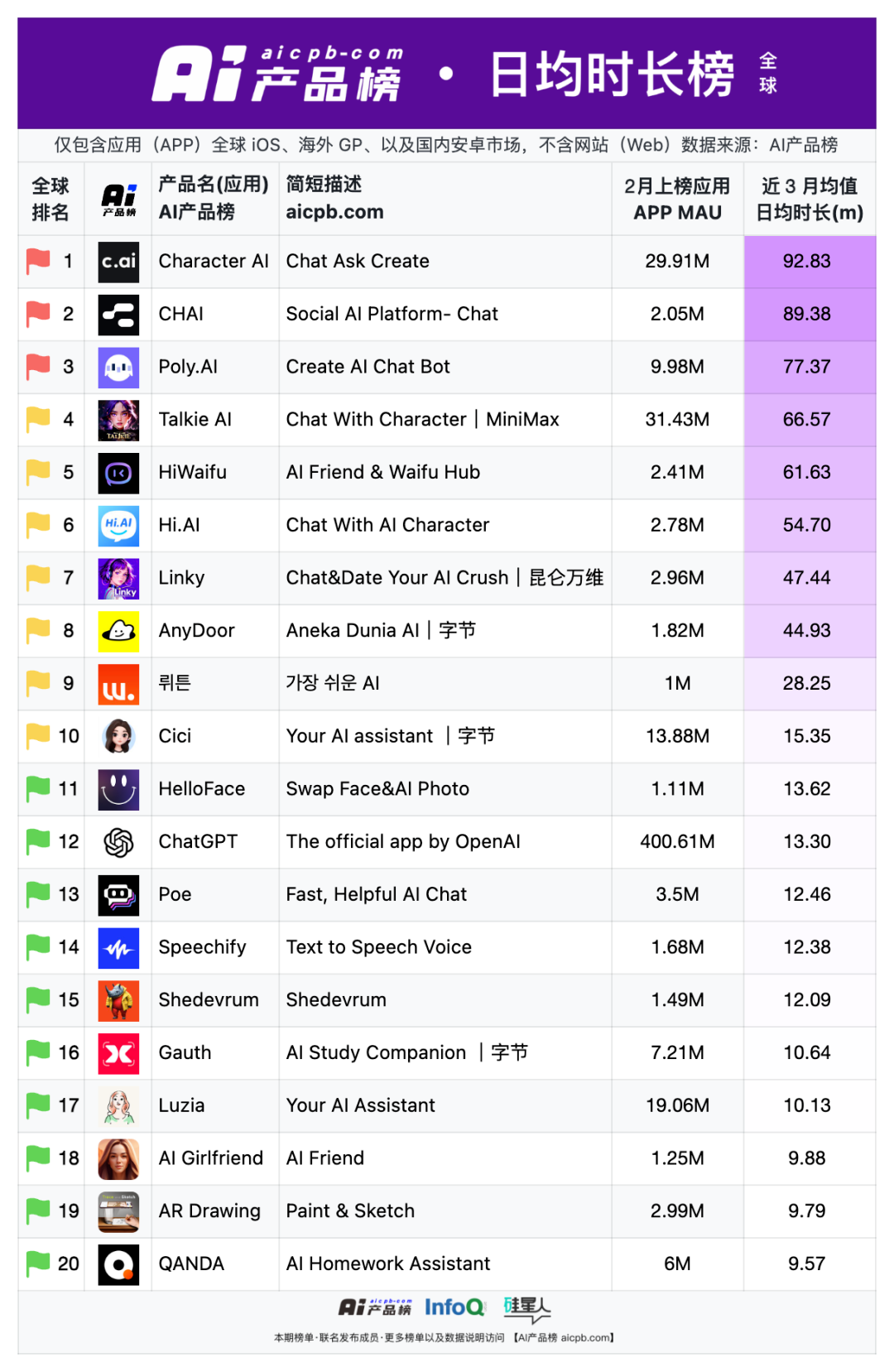Image resolution: width=894 pixels, height=1372 pixels.
Task: Click 'Paint & Sketch' description
Action: pos(350,1211)
